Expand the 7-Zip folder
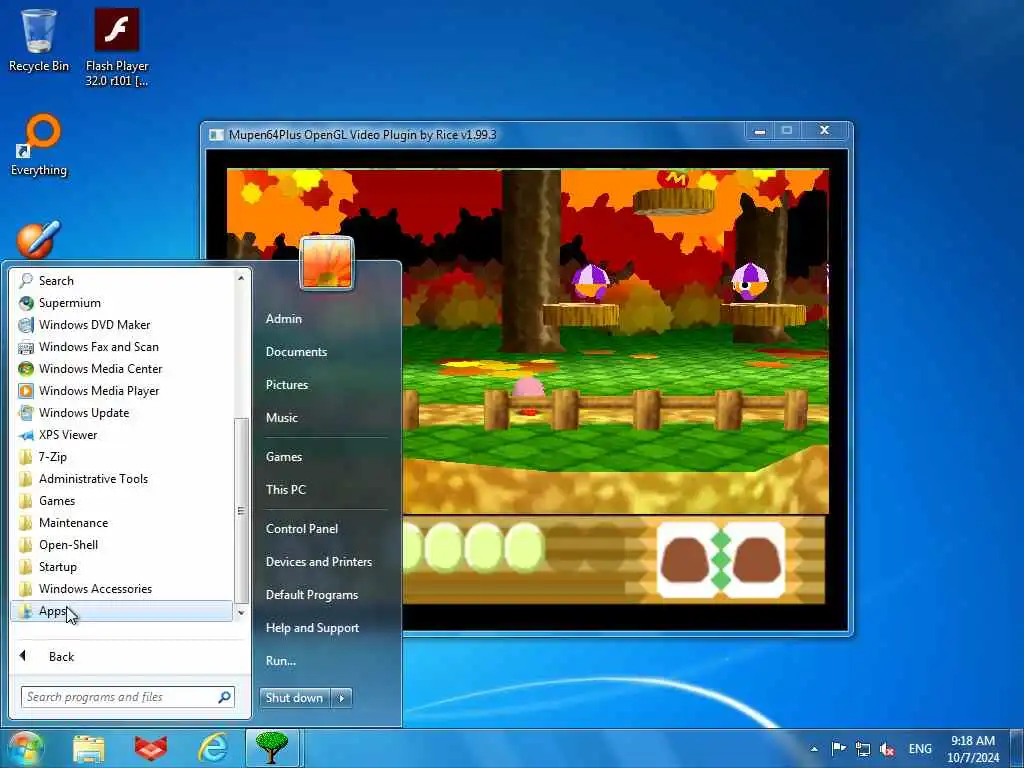The height and width of the screenshot is (768, 1024). pos(121,457)
